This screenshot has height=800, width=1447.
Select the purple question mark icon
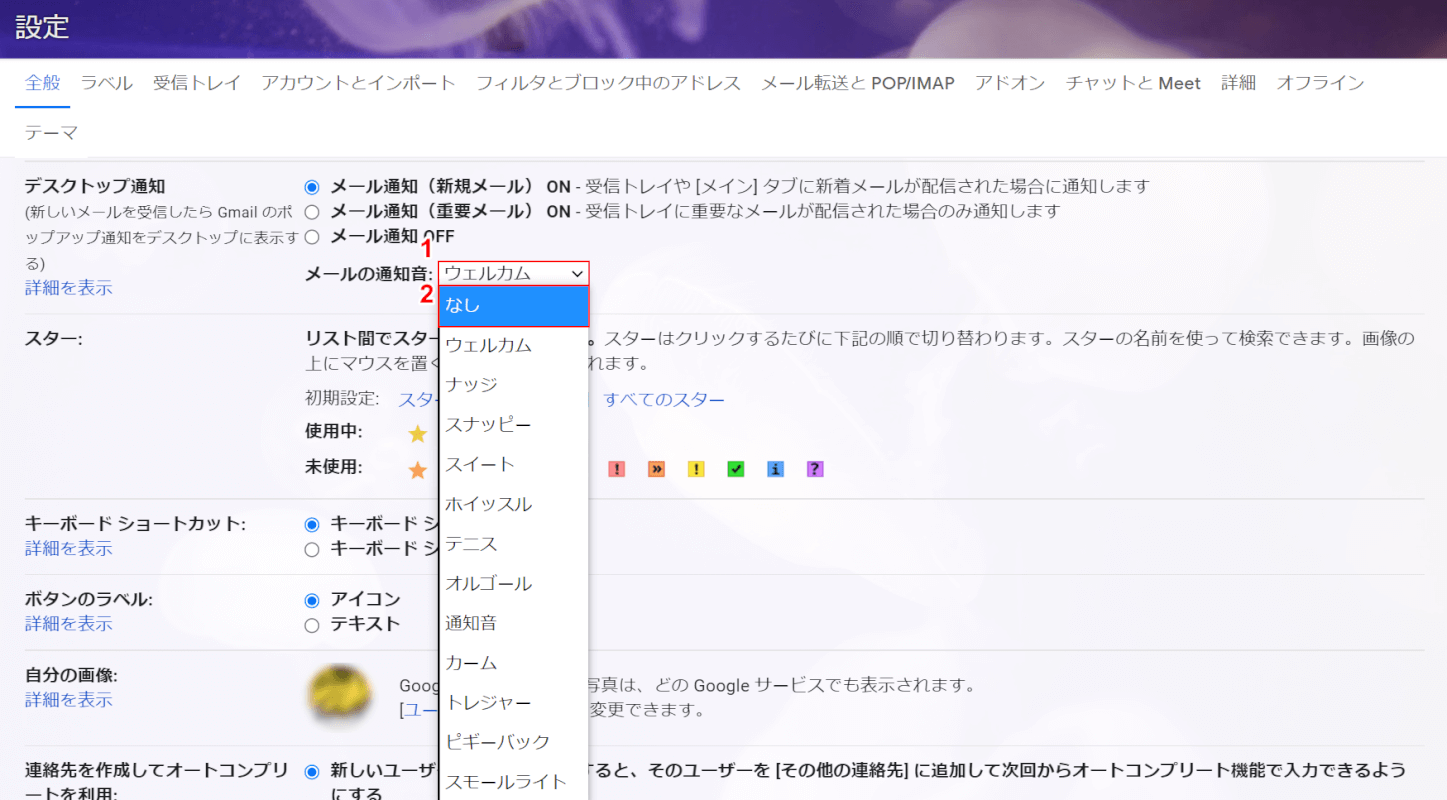(x=815, y=469)
